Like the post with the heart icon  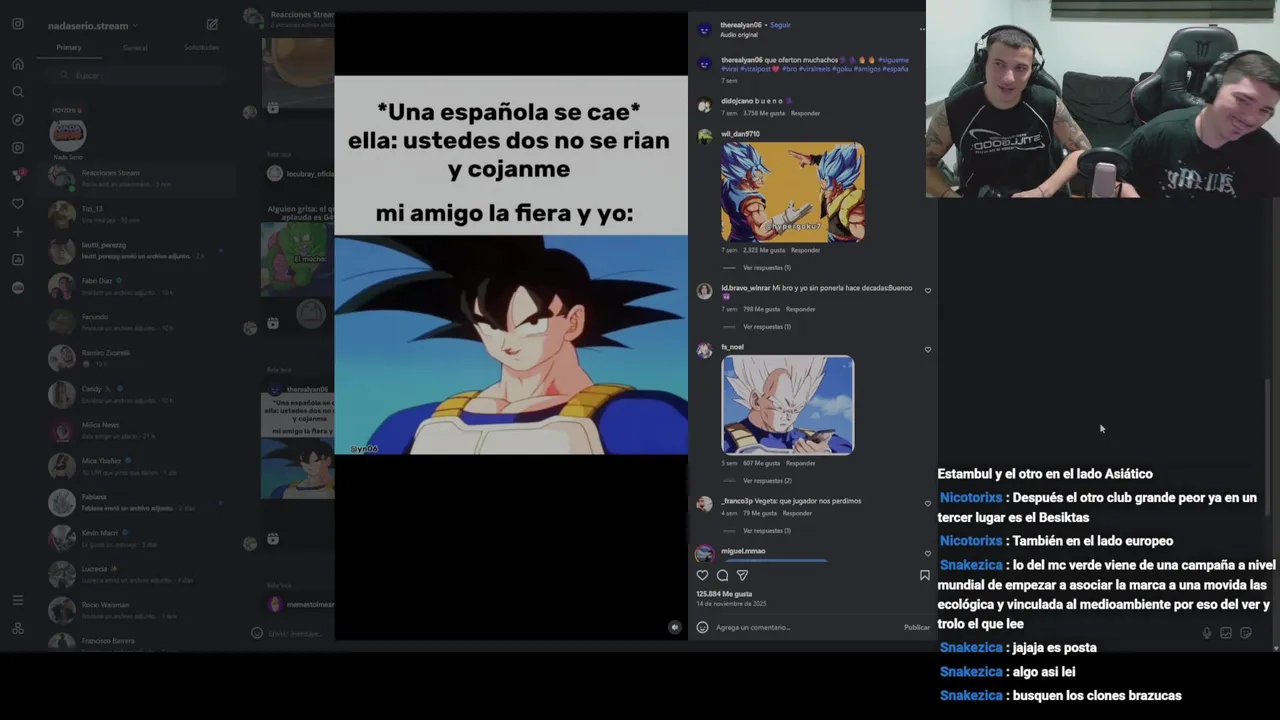pos(702,575)
